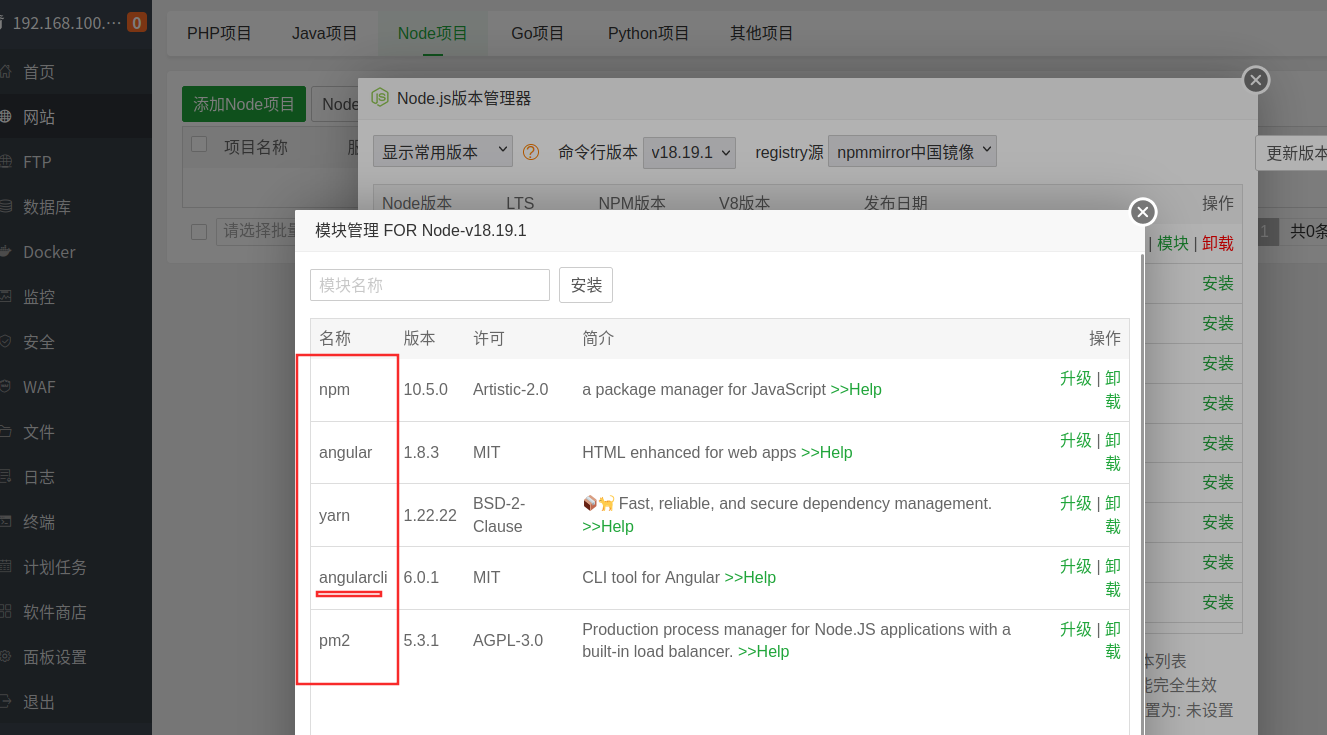
Task: Focus the 模块名称 module name input field
Action: [430, 285]
